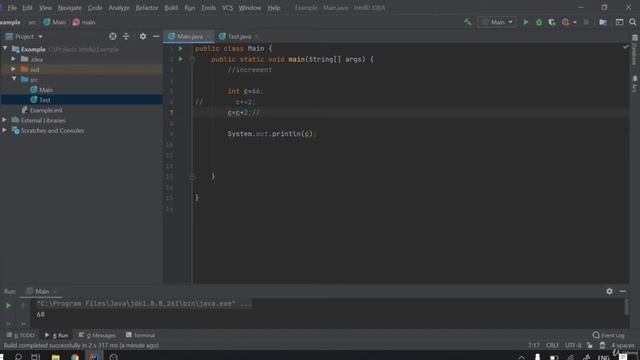Hide the Run tool window
The height and width of the screenshot is (360, 640).
623,291
